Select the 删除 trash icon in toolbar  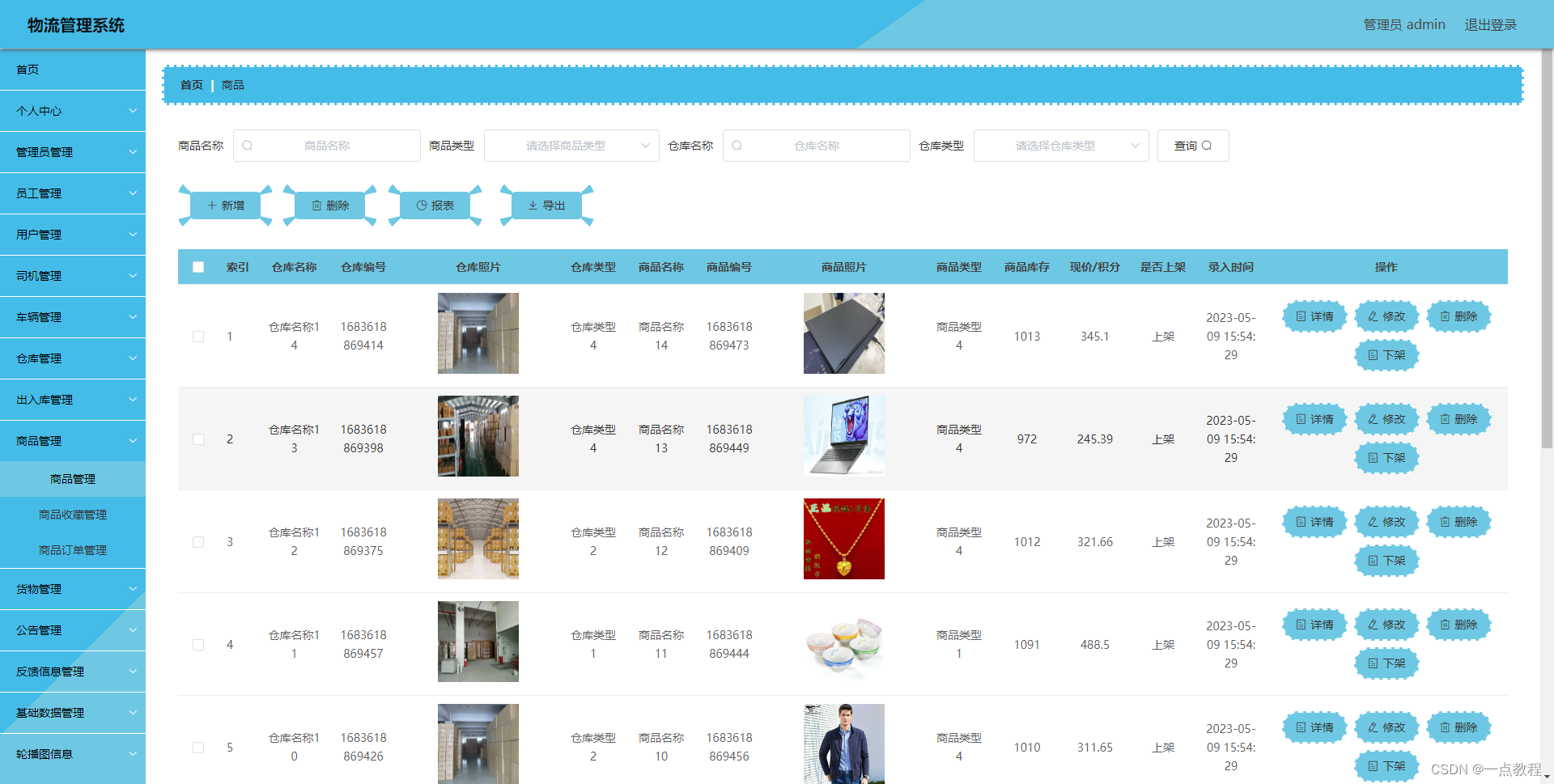pos(317,205)
